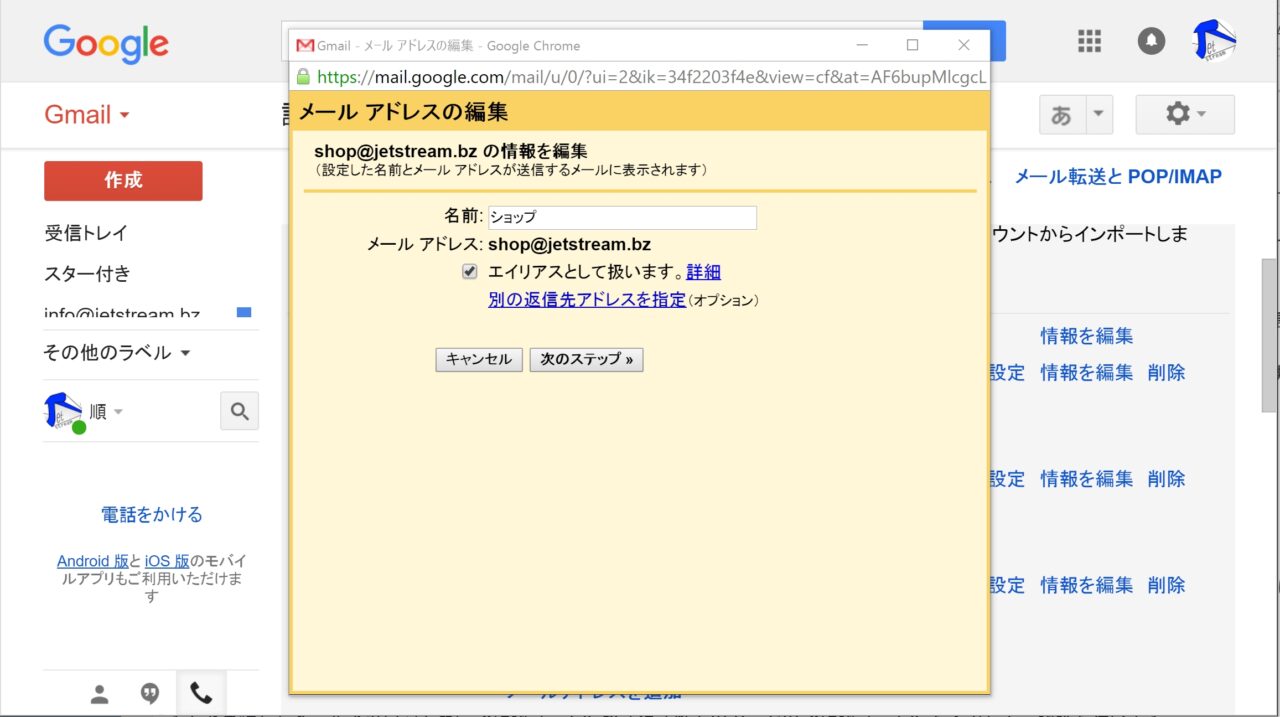Click the キャンセル button
Image resolution: width=1280 pixels, height=717 pixels.
pyautogui.click(x=479, y=360)
